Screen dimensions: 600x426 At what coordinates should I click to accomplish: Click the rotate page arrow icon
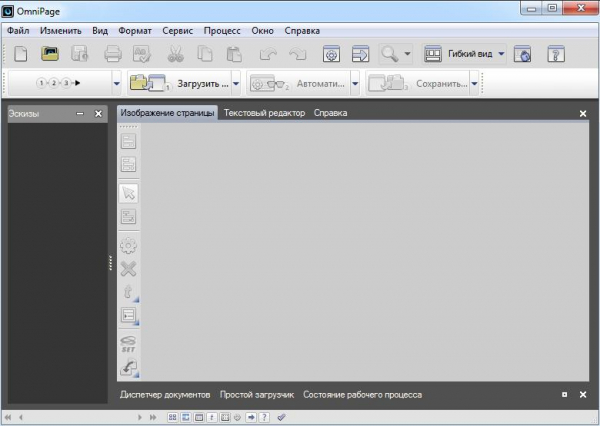129,368
